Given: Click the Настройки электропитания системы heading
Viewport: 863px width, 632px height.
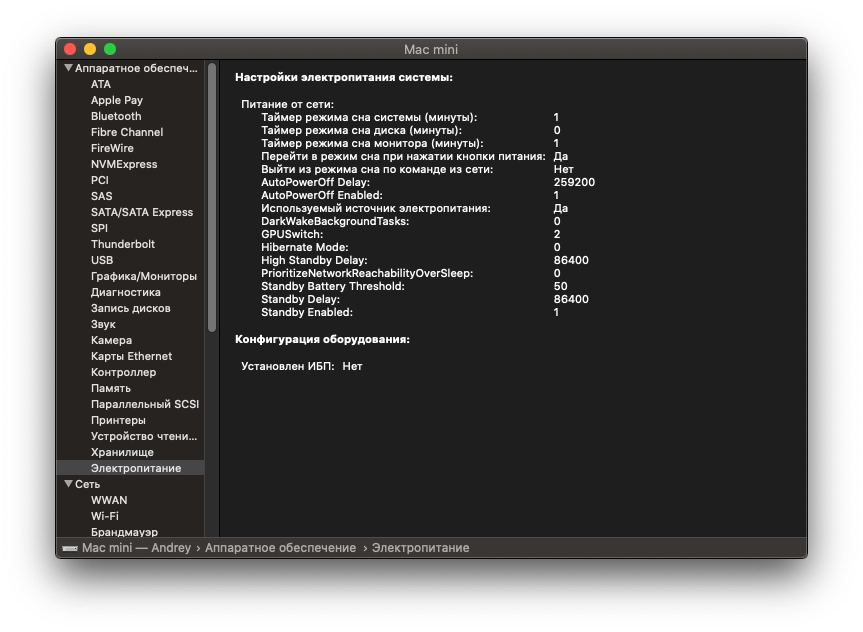Looking at the screenshot, I should coord(344,77).
